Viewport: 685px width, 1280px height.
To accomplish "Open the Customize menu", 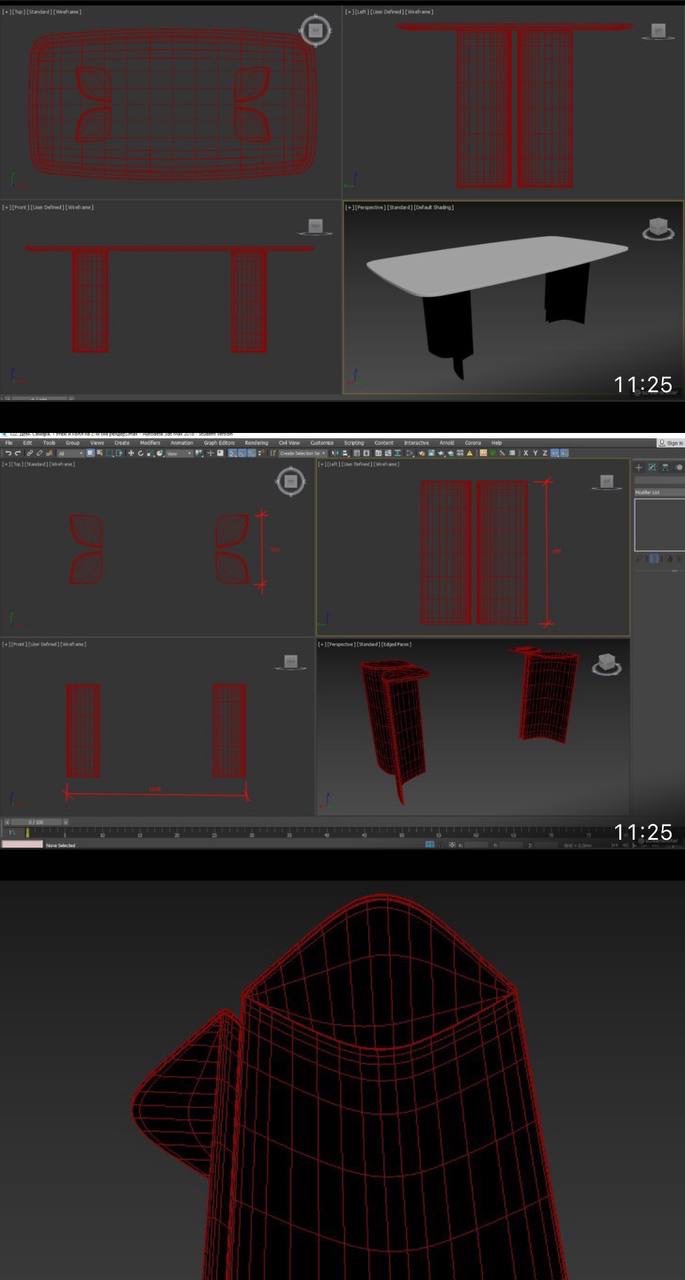I will point(322,443).
